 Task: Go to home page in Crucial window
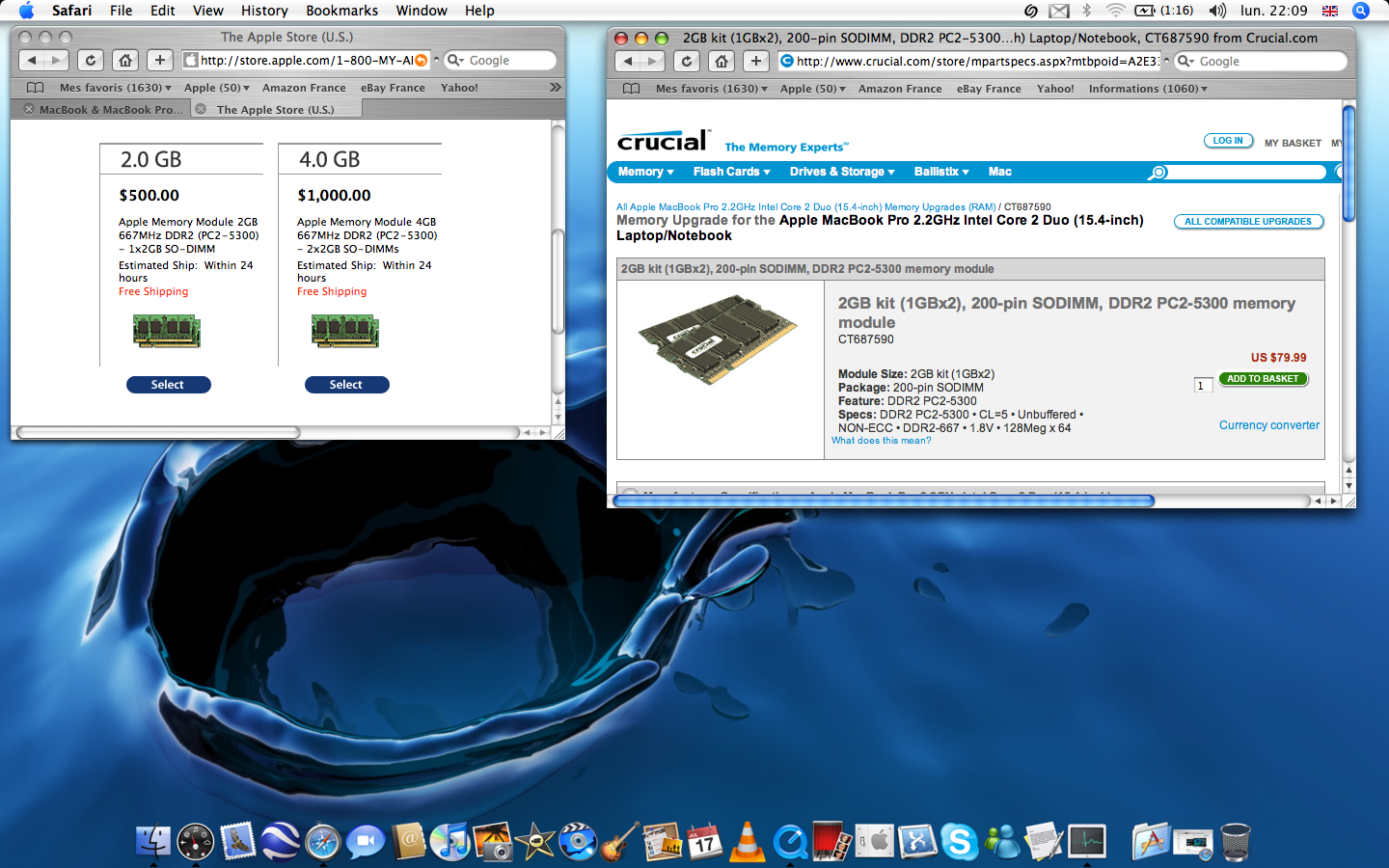tap(722, 61)
